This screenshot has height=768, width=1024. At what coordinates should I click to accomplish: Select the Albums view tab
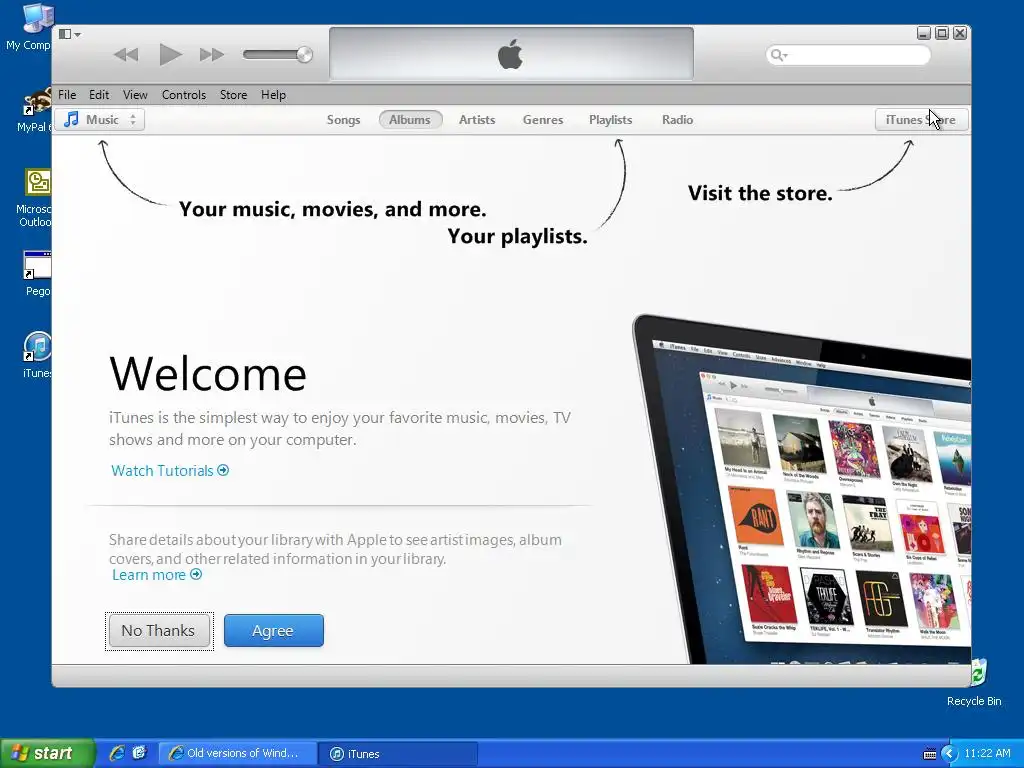pos(410,120)
